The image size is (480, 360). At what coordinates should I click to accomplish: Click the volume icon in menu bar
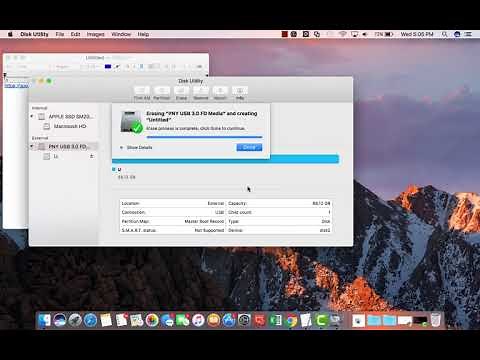365,34
